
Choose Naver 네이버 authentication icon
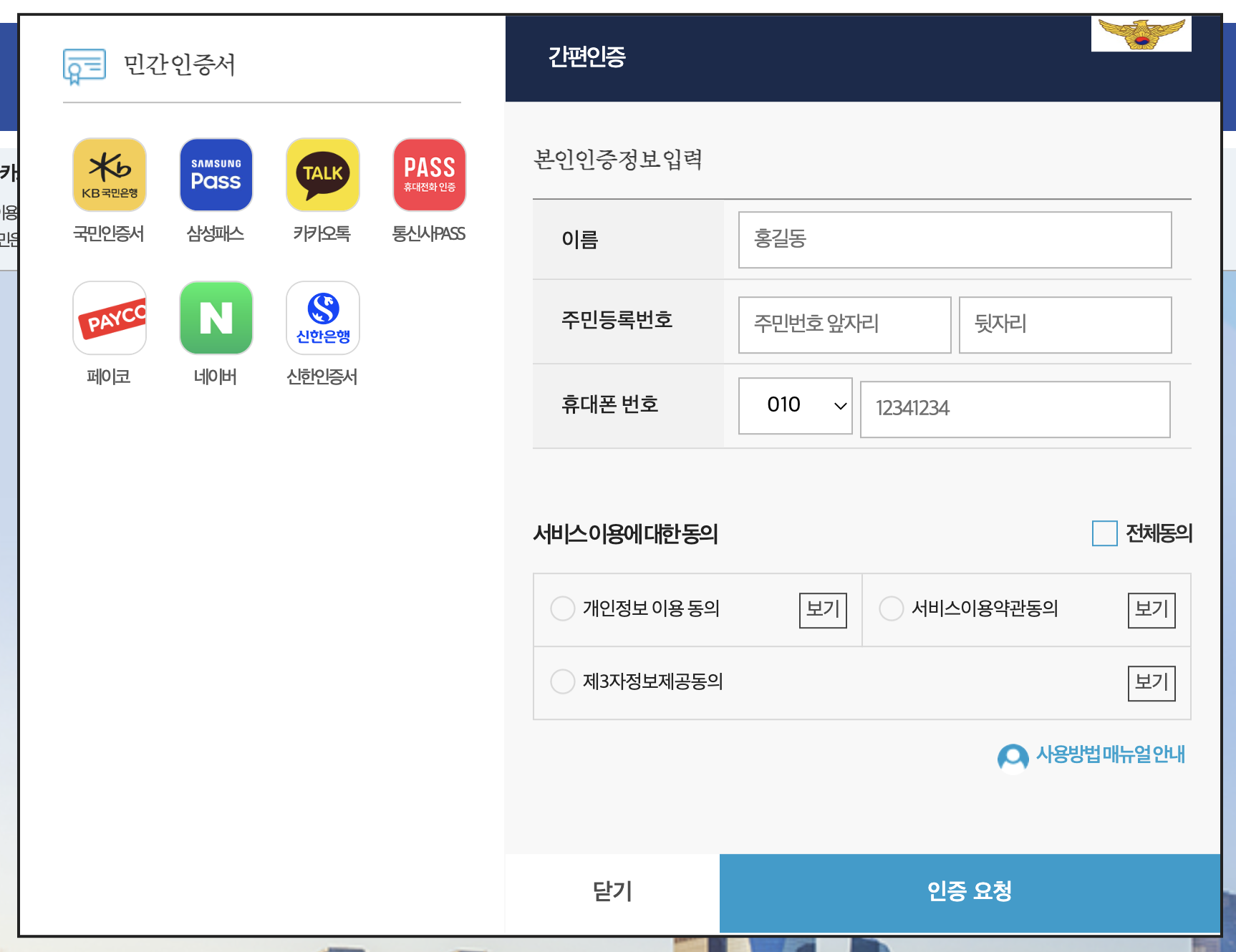point(216,318)
